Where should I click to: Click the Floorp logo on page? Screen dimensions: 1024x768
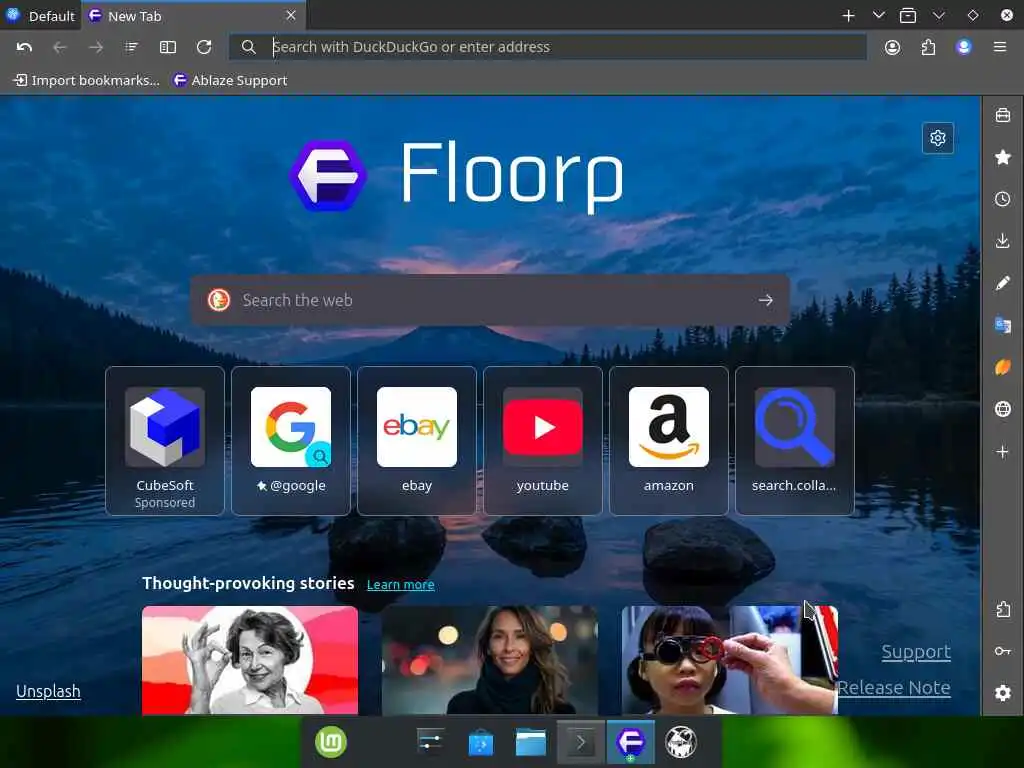tap(328, 176)
